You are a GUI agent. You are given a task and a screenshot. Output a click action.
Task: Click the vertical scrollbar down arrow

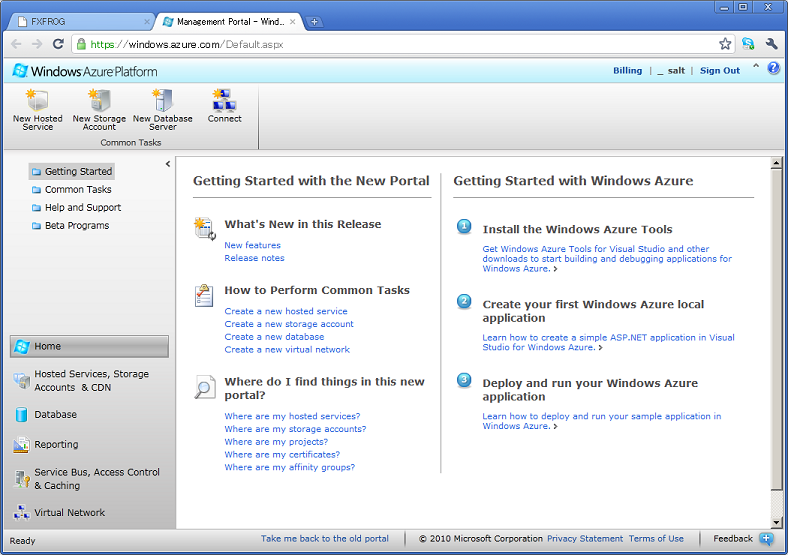(777, 522)
